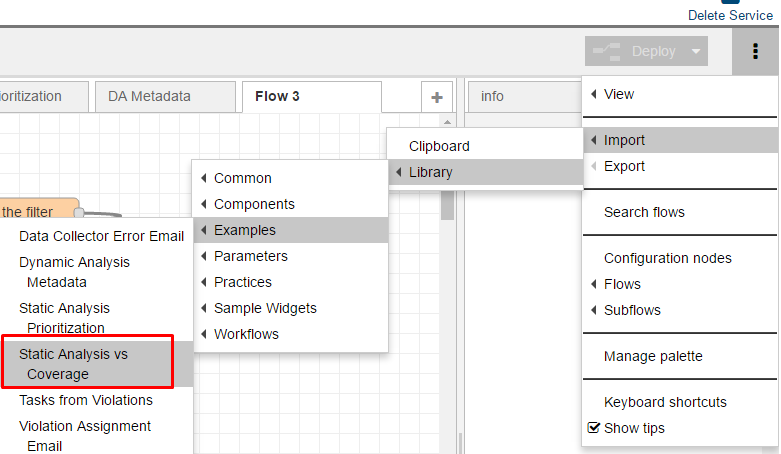Click the Delete Service link

pos(730,15)
